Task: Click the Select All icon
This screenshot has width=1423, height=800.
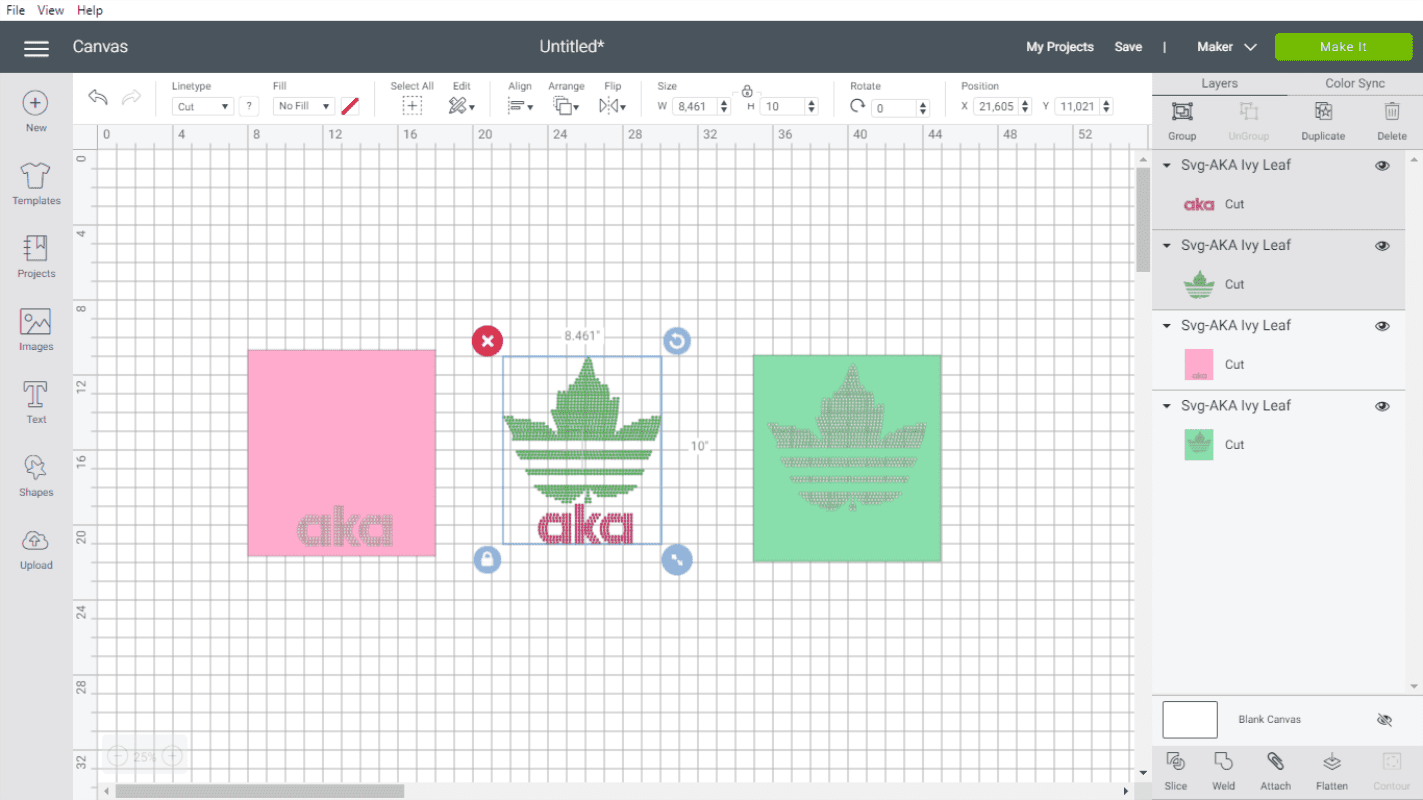Action: [x=412, y=105]
